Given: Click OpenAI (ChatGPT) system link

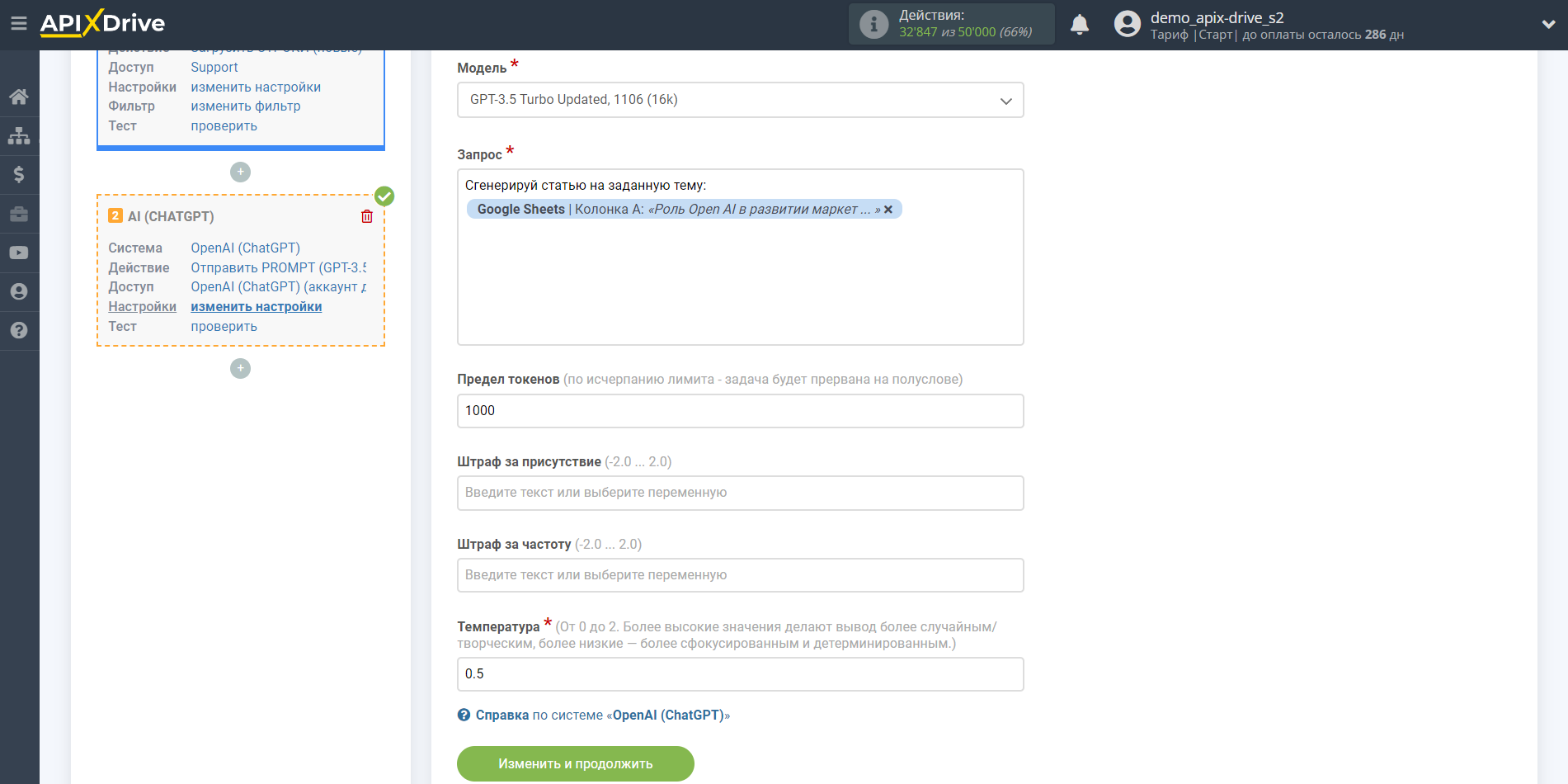Looking at the screenshot, I should pos(245,248).
